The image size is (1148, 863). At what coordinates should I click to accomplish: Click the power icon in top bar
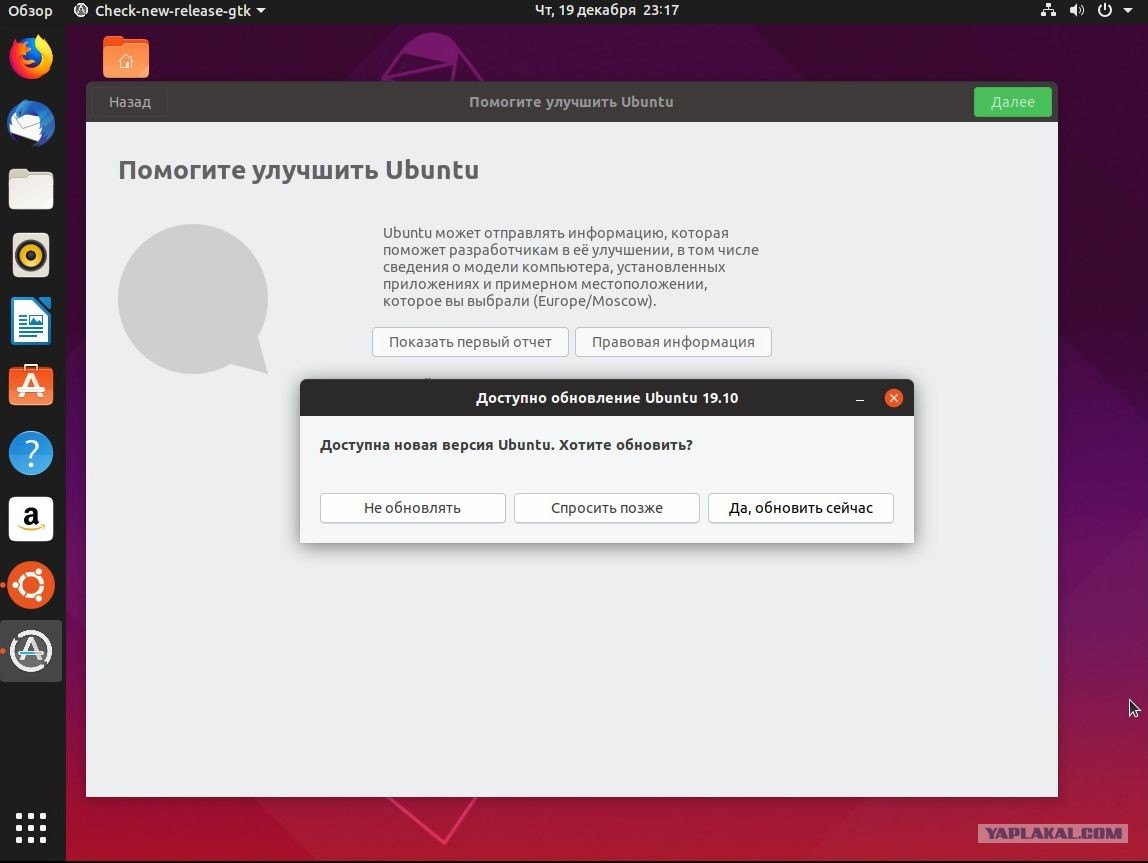(1105, 10)
